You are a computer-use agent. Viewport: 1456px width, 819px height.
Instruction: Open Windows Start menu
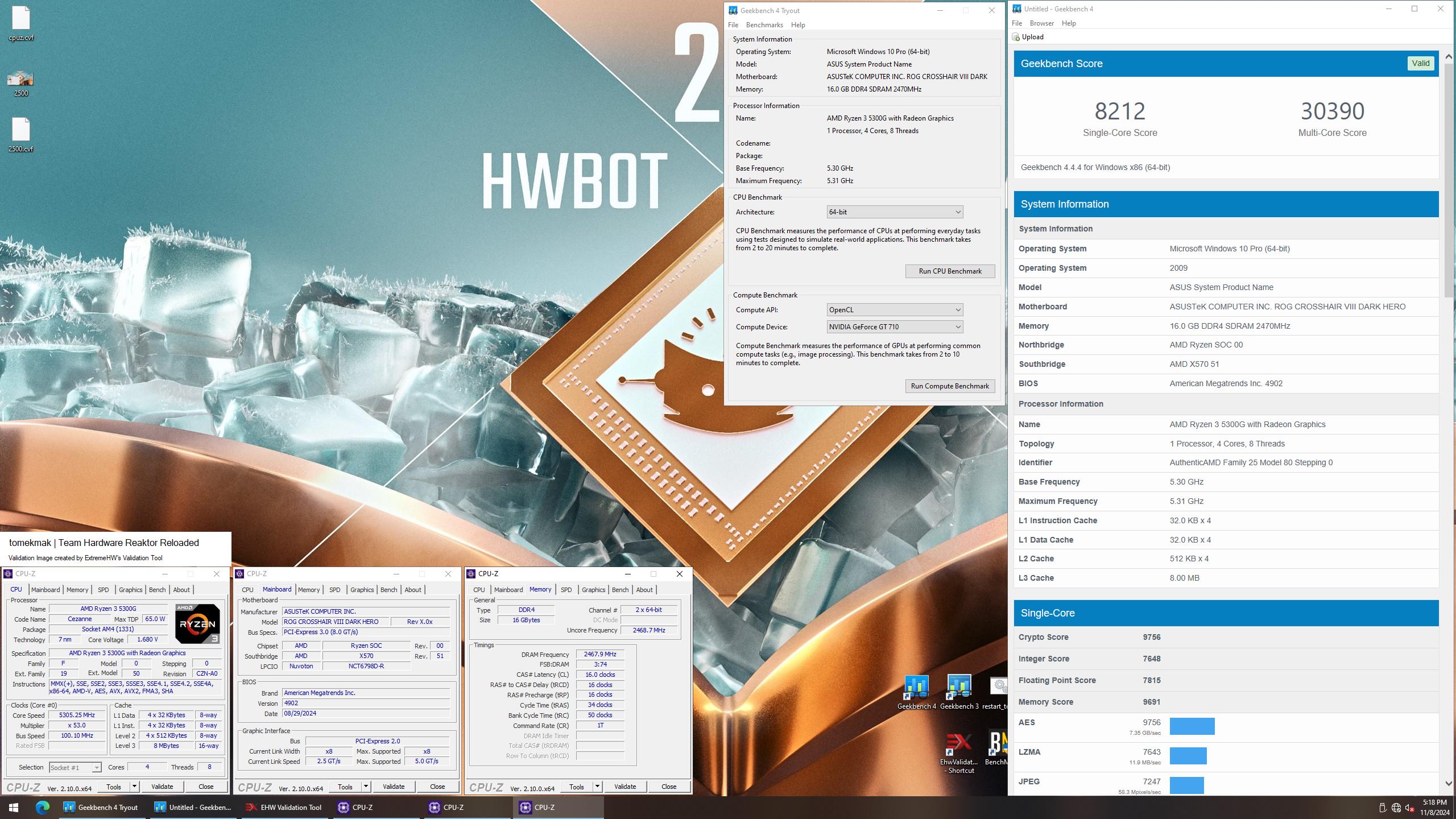pos(14,807)
